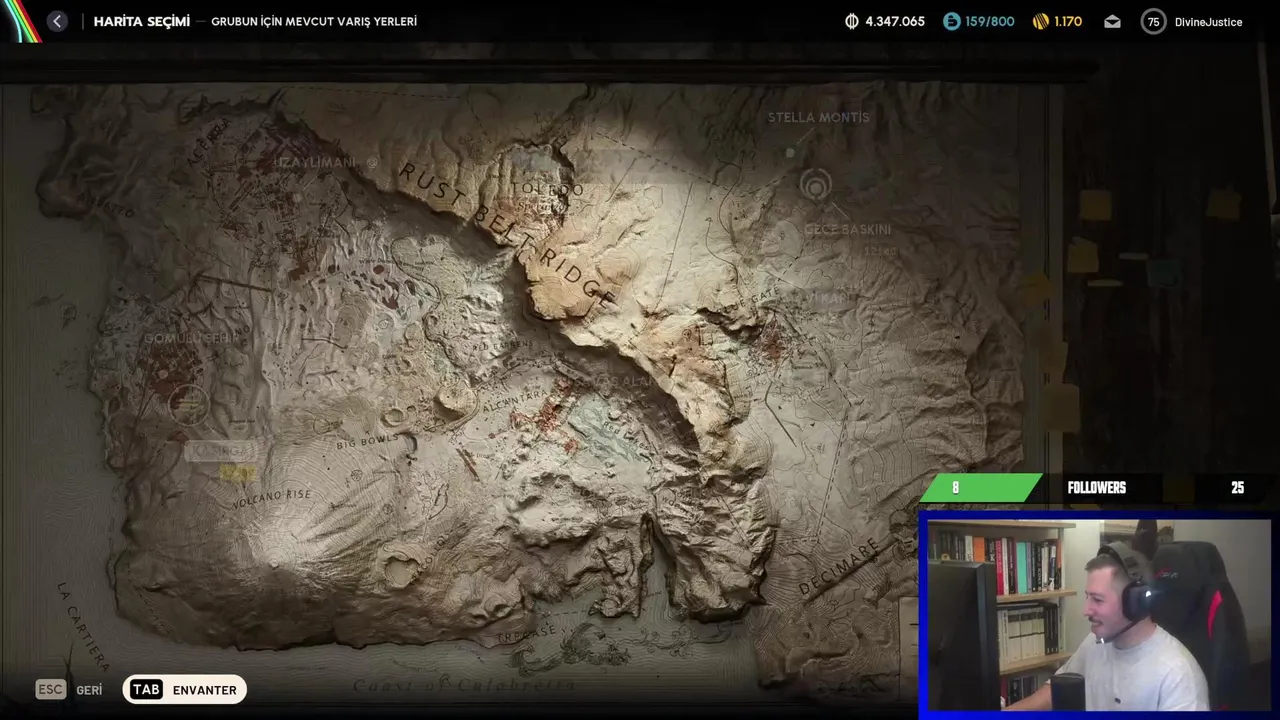Select the Gömülü Şehir destination label
The width and height of the screenshot is (1280, 720).
(193, 338)
